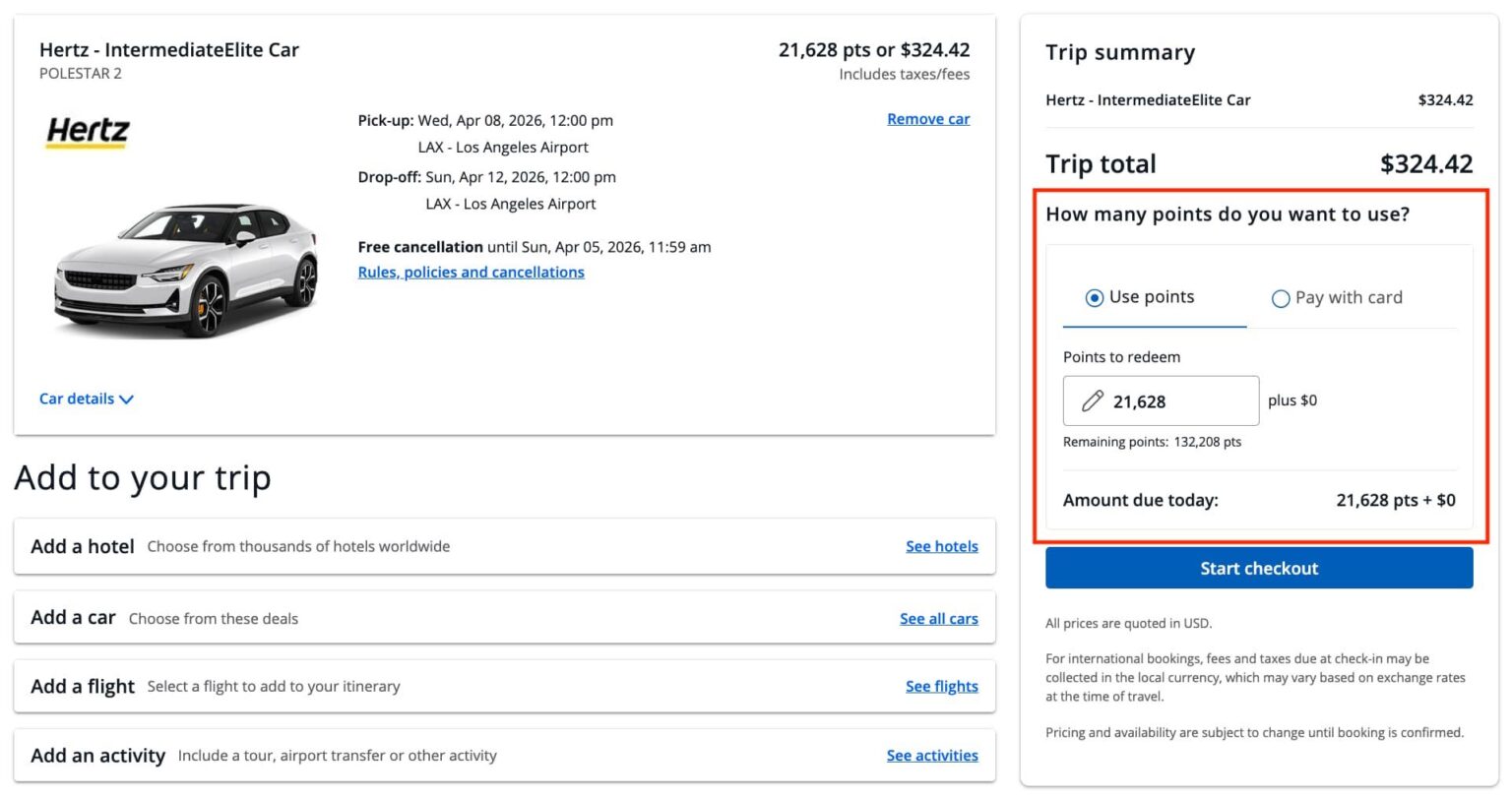
Task: Expand Car details section
Action: [x=86, y=399]
